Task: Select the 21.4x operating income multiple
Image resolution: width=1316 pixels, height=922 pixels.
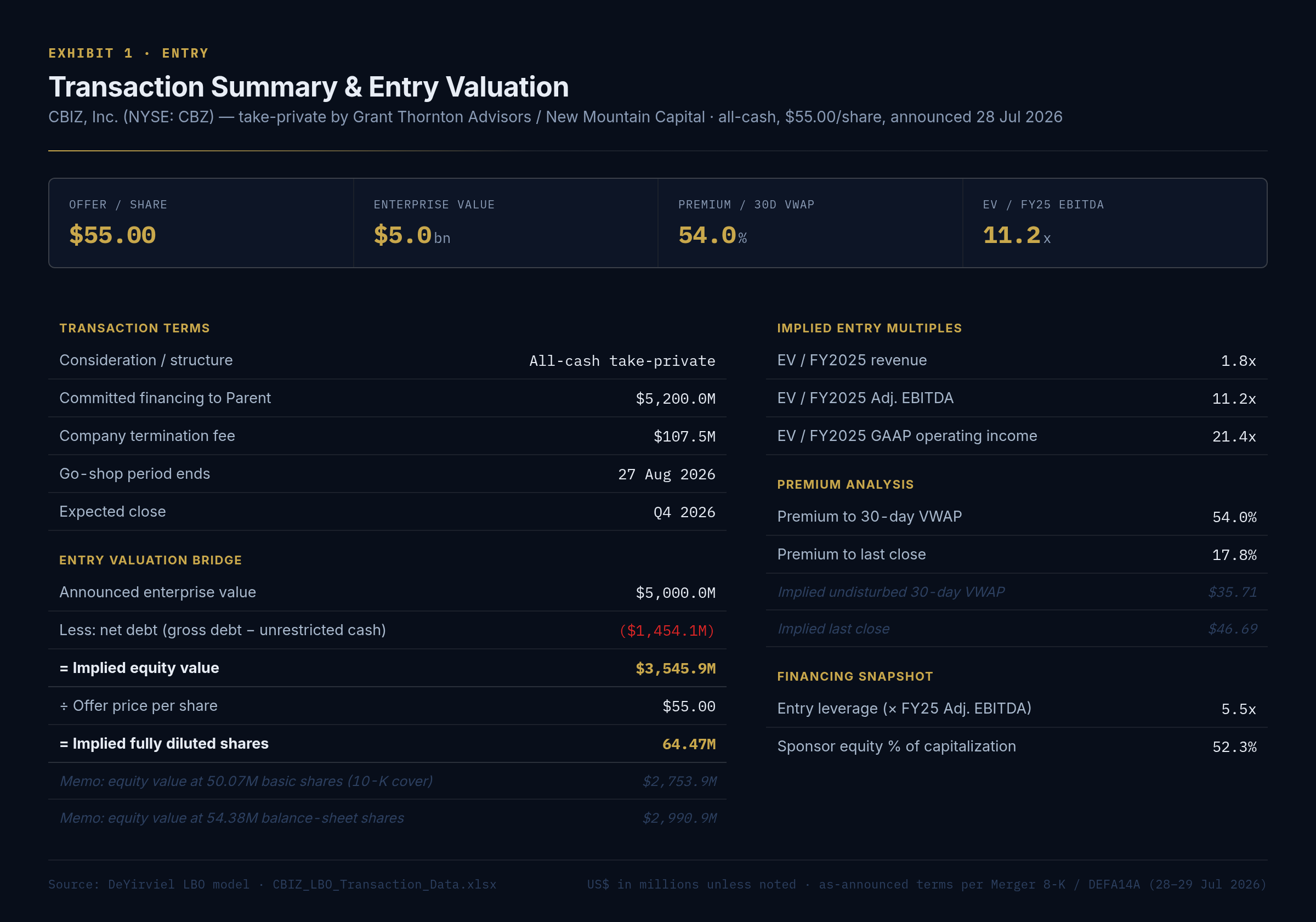Action: click(x=1234, y=437)
